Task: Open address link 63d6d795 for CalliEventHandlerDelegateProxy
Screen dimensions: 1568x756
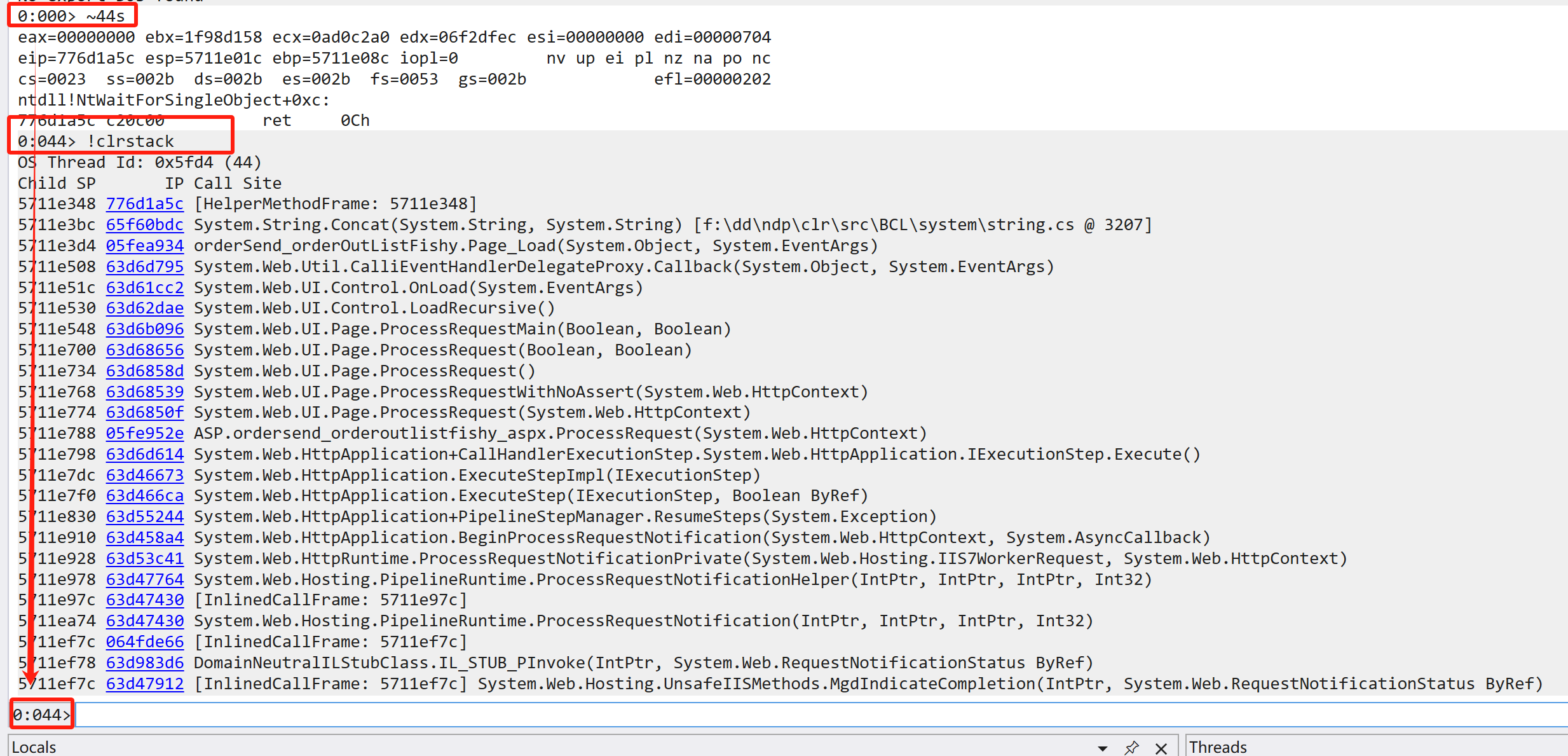Action: pos(144,266)
